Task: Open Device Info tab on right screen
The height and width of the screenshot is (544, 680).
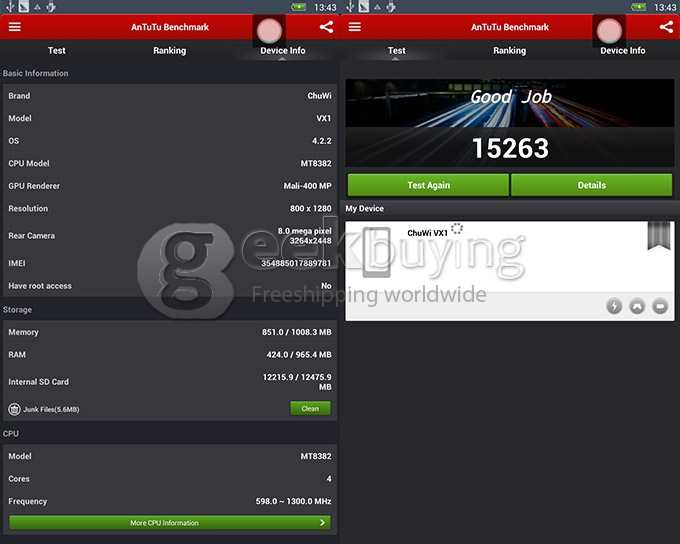Action: click(x=623, y=51)
